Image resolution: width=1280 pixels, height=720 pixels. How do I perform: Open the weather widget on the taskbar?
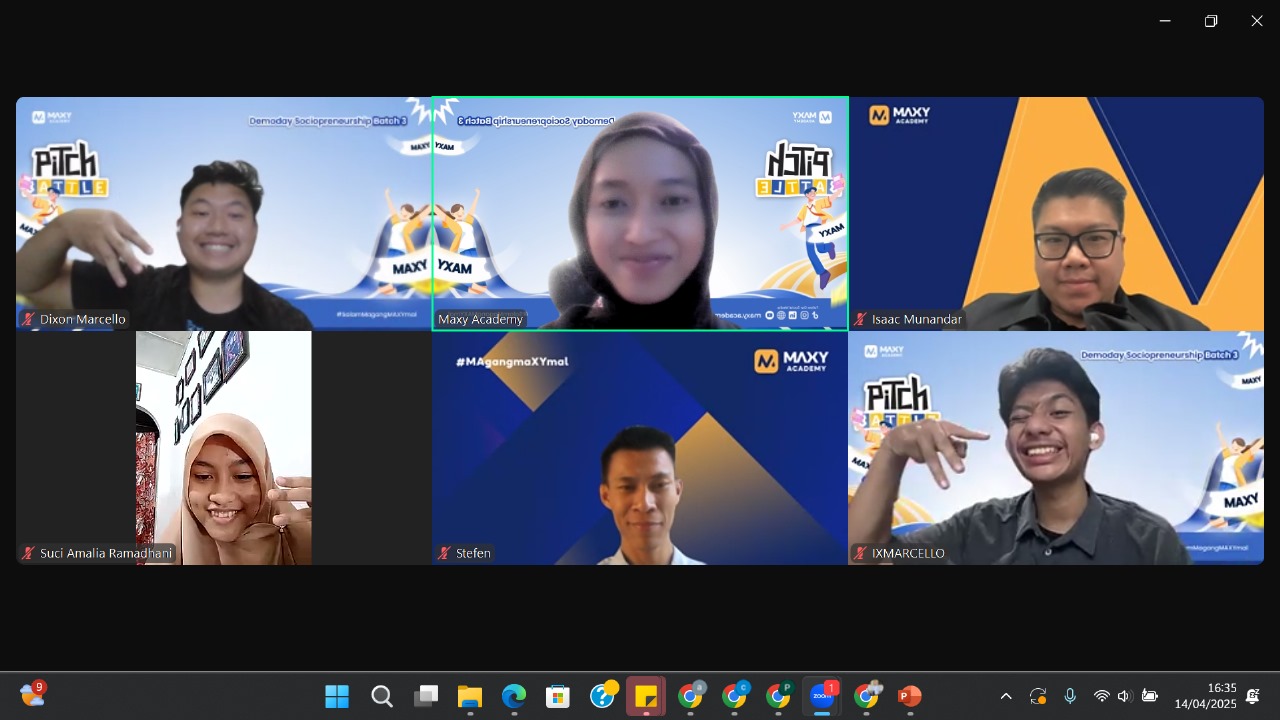click(x=32, y=694)
